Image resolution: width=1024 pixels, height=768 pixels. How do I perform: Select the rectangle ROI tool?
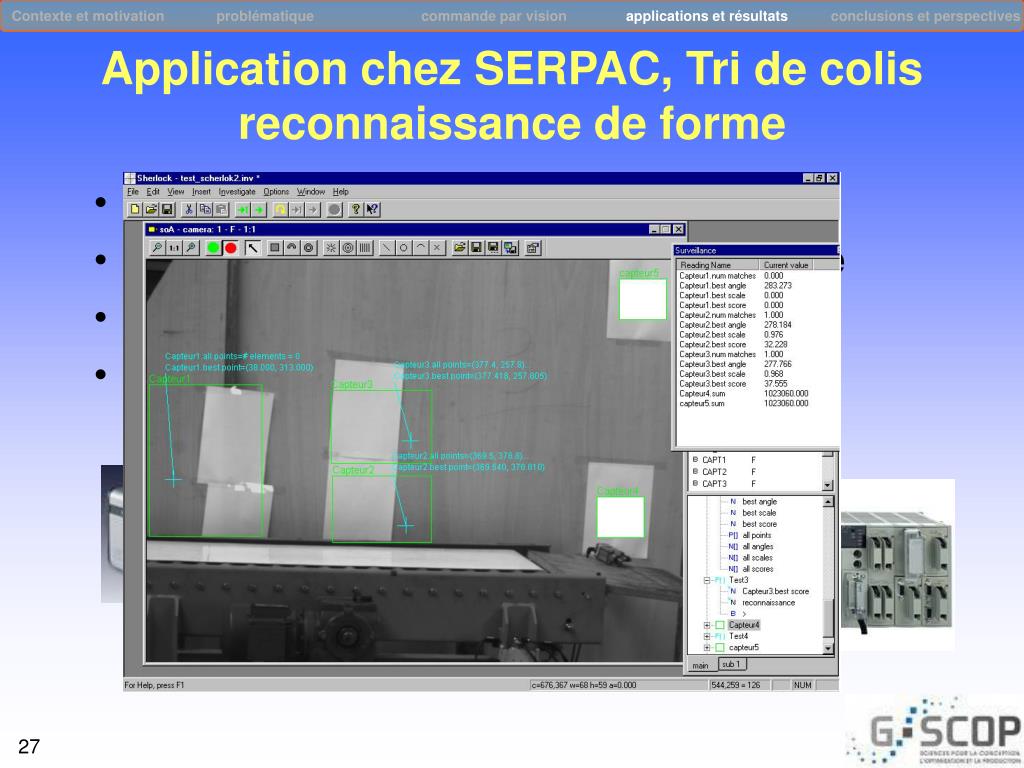pos(275,248)
